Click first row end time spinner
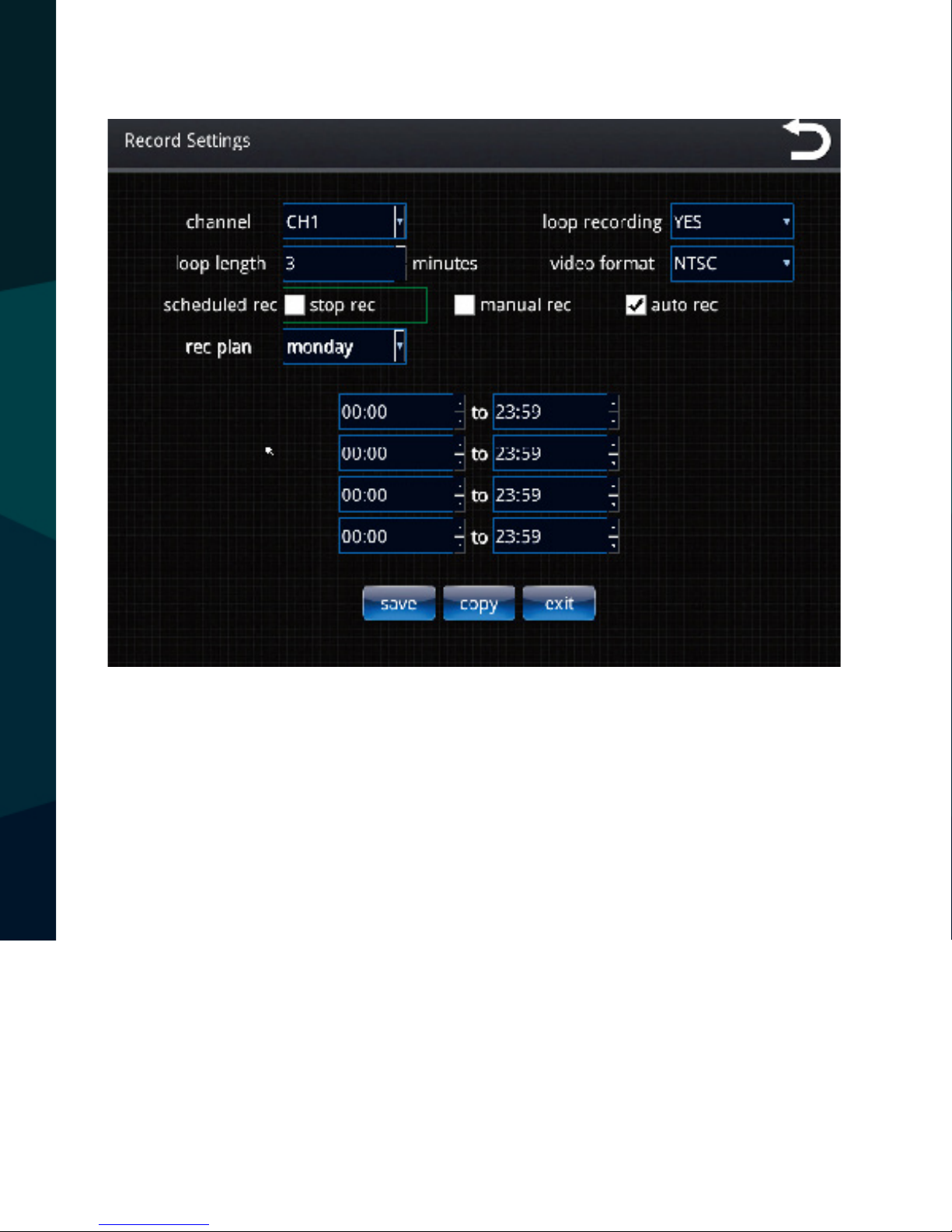Screen dimensions: 952x1232 (613, 412)
